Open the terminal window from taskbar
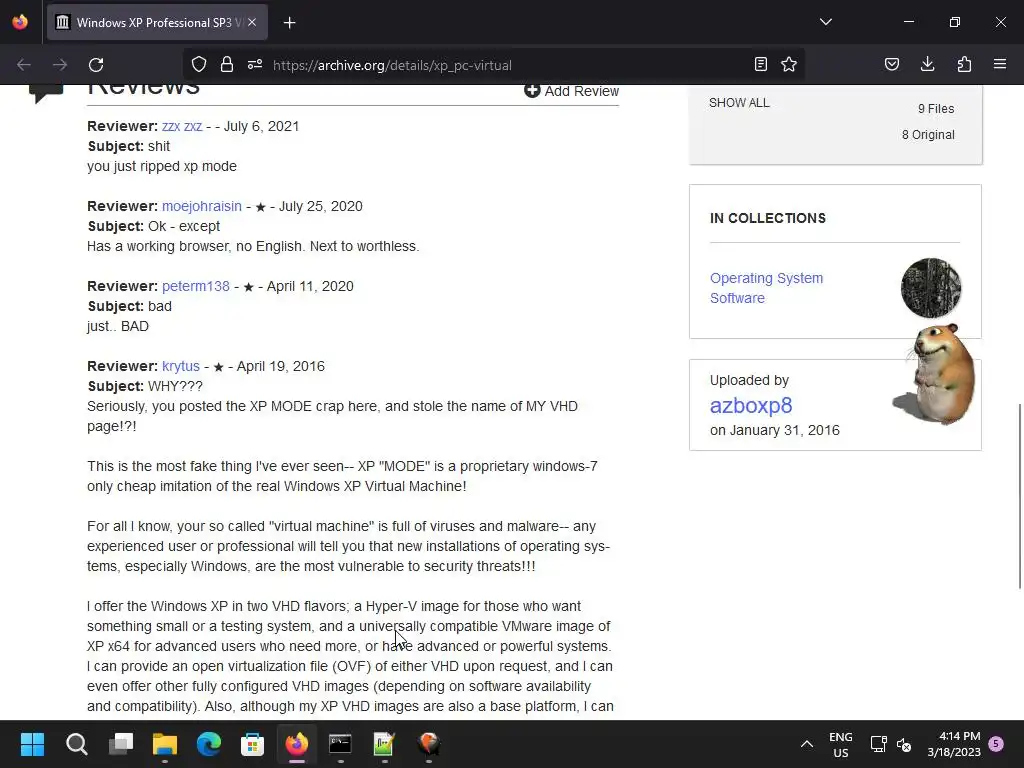Viewport: 1024px width, 768px height. [x=340, y=744]
